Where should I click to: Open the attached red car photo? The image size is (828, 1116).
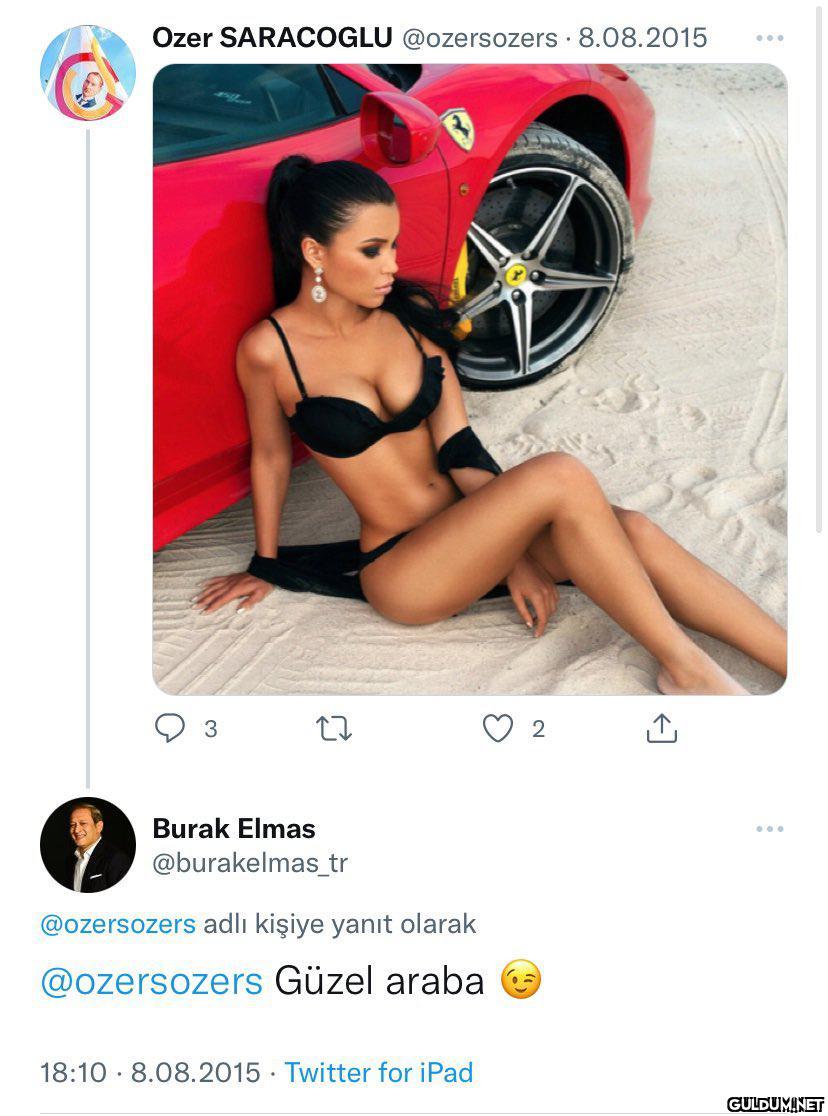tap(470, 379)
